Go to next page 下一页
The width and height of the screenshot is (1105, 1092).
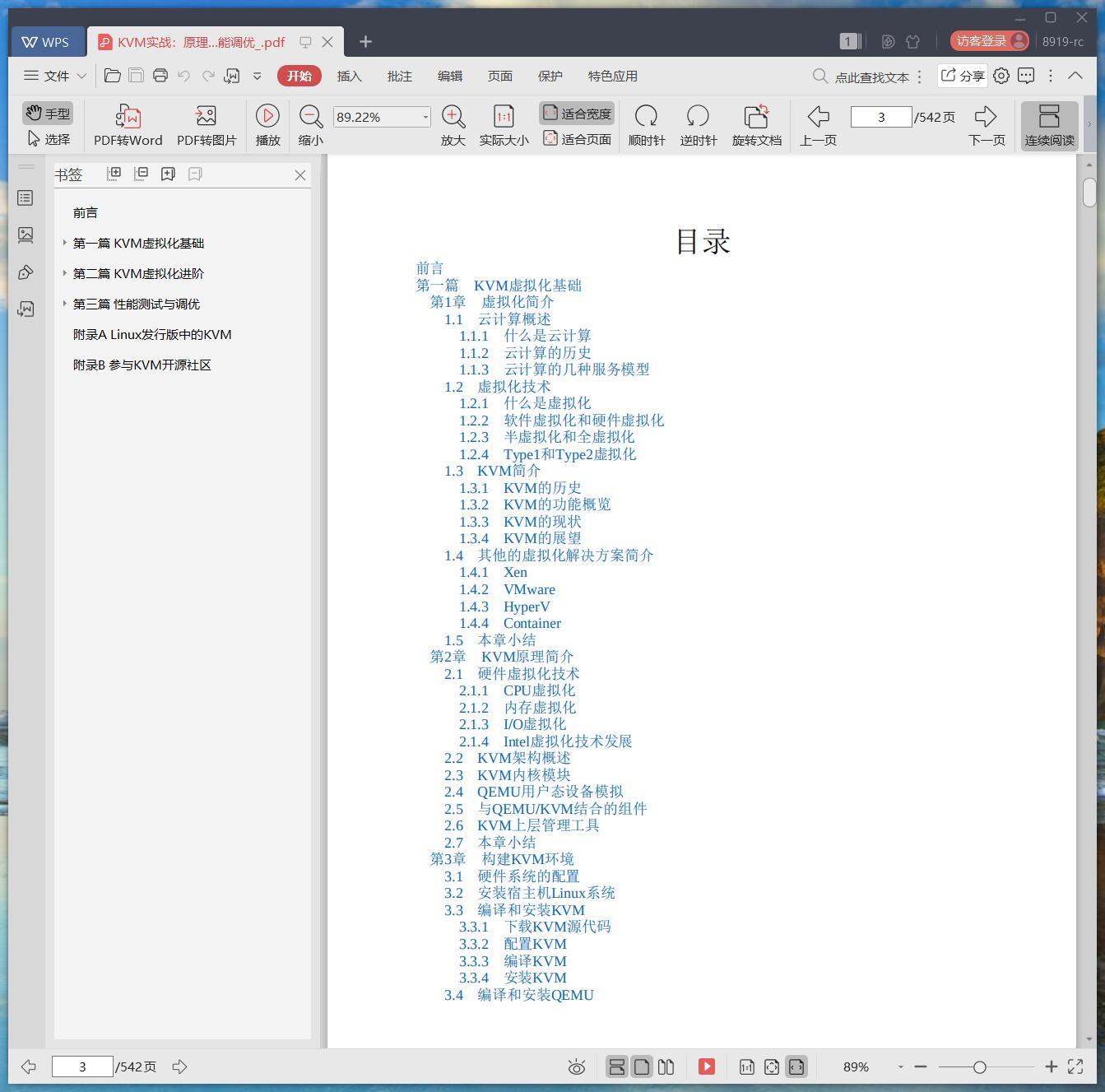coord(987,125)
